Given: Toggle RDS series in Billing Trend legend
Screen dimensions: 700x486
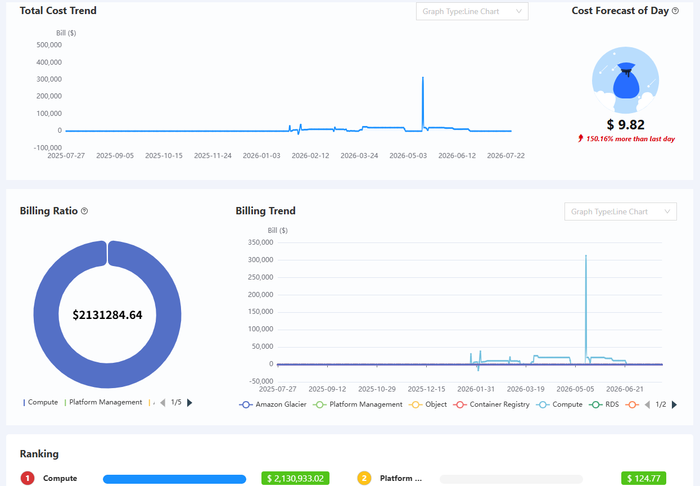Looking at the screenshot, I should click(604, 405).
